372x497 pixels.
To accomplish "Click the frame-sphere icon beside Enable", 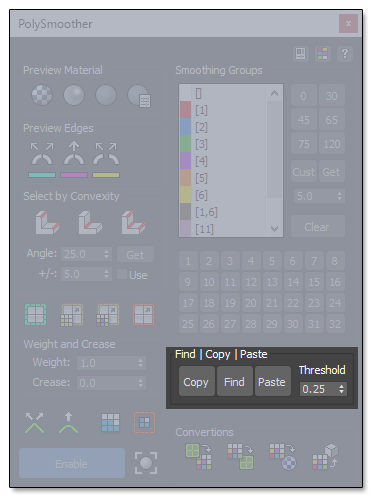I will (146, 463).
